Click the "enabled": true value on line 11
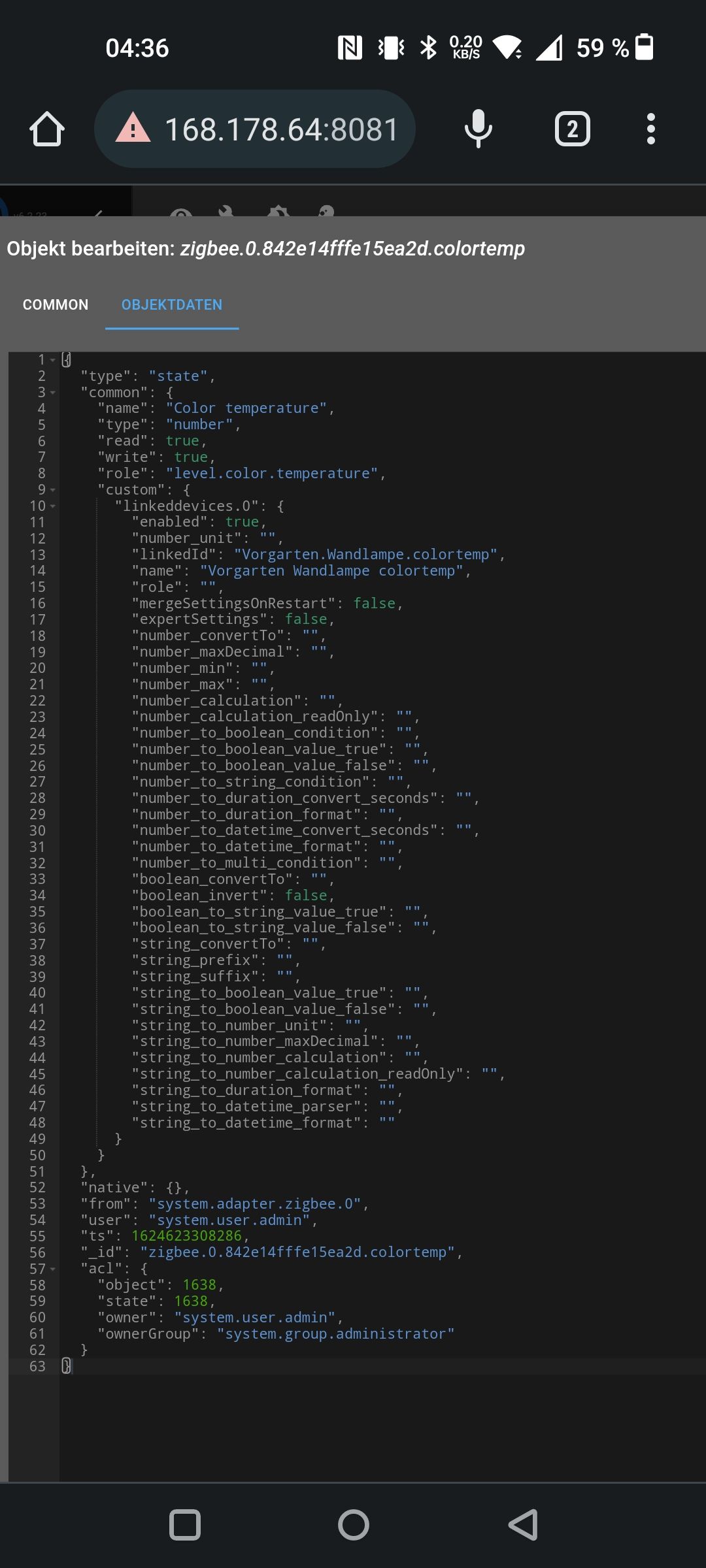This screenshot has height=1568, width=706. [x=243, y=522]
